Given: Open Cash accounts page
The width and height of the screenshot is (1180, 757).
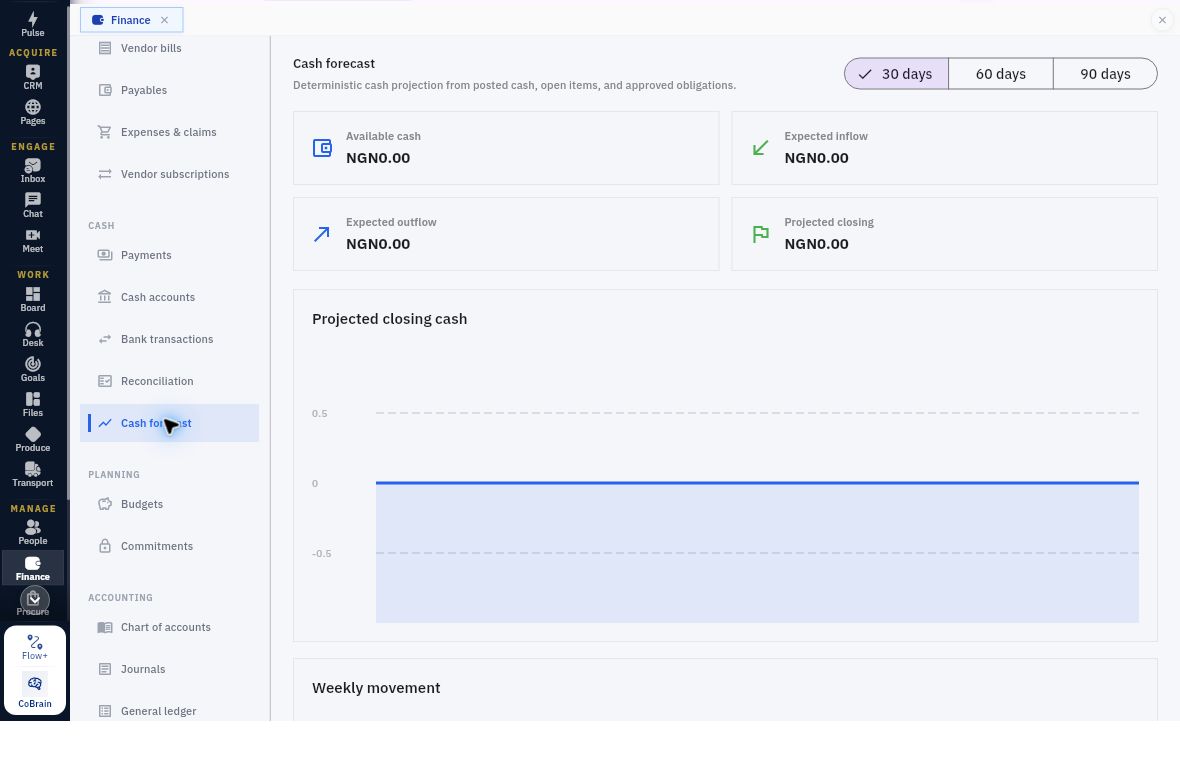Looking at the screenshot, I should tap(169, 297).
